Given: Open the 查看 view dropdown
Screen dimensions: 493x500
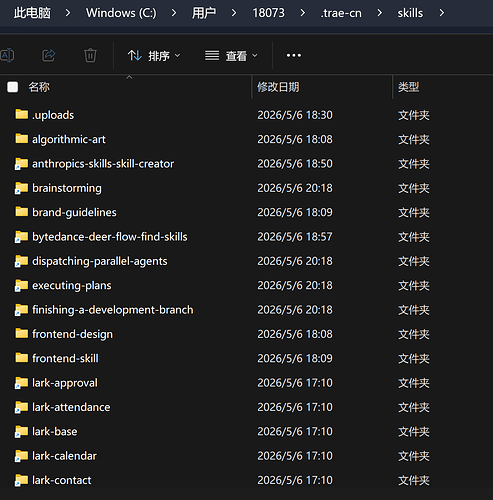Looking at the screenshot, I should tap(231, 56).
